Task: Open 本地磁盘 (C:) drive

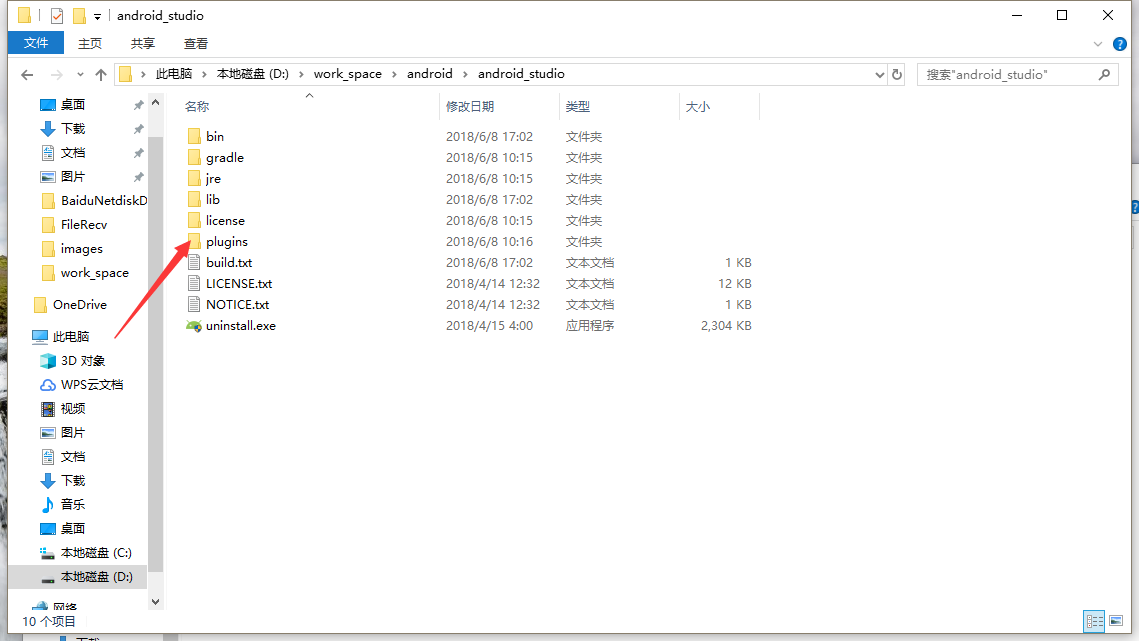Action: click(x=96, y=552)
